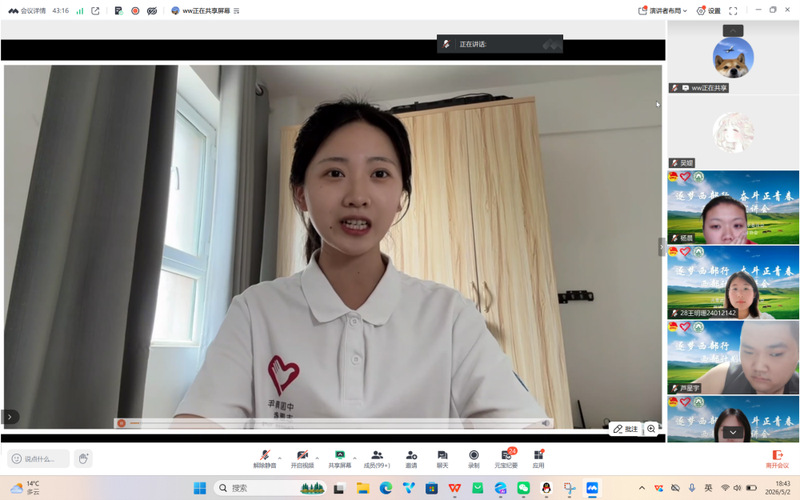Open WeChat from the Windows taskbar
Viewport: 800px width, 500px height.
tap(523, 488)
